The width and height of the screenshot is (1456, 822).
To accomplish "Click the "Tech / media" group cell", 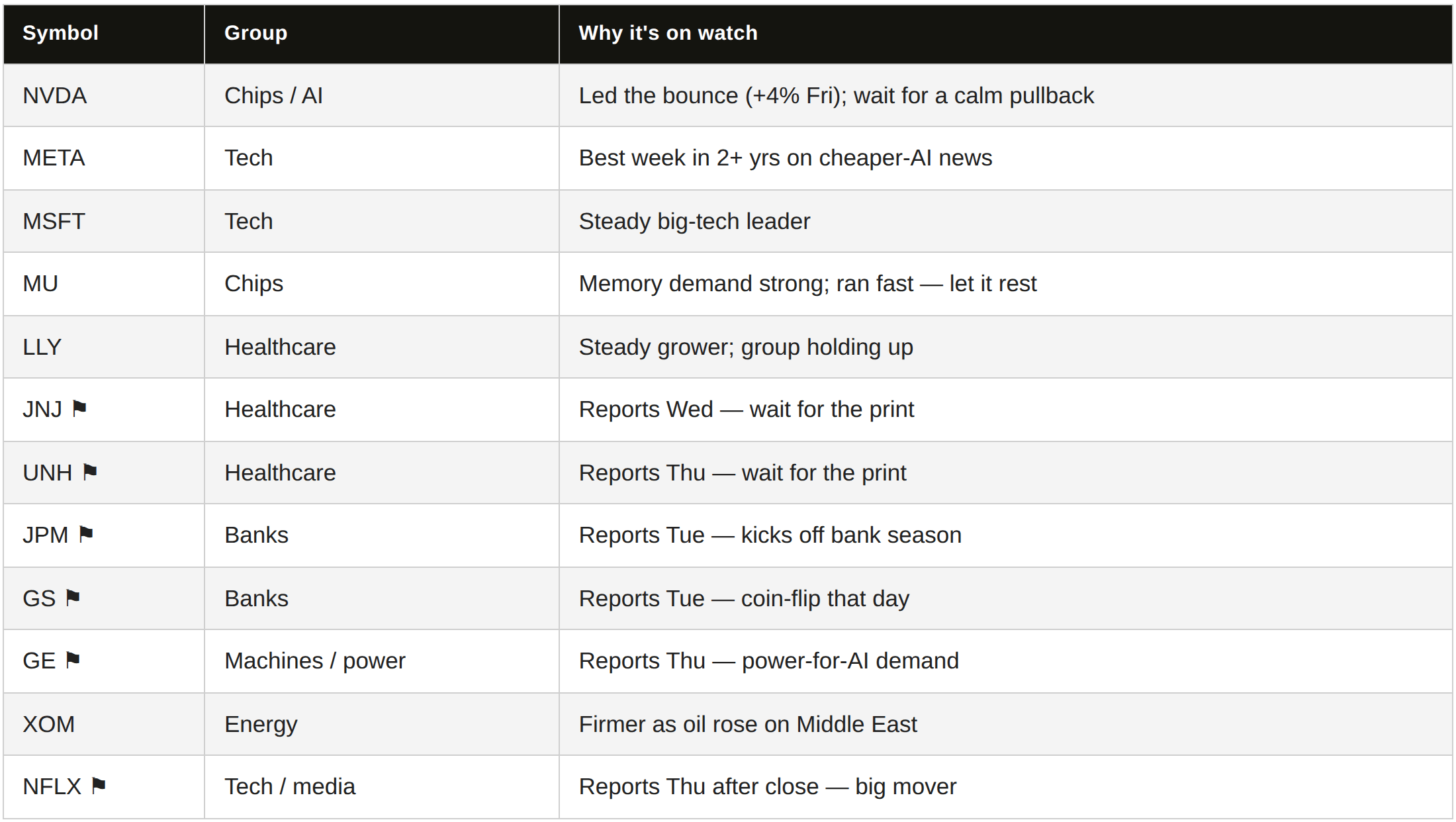I will click(382, 787).
